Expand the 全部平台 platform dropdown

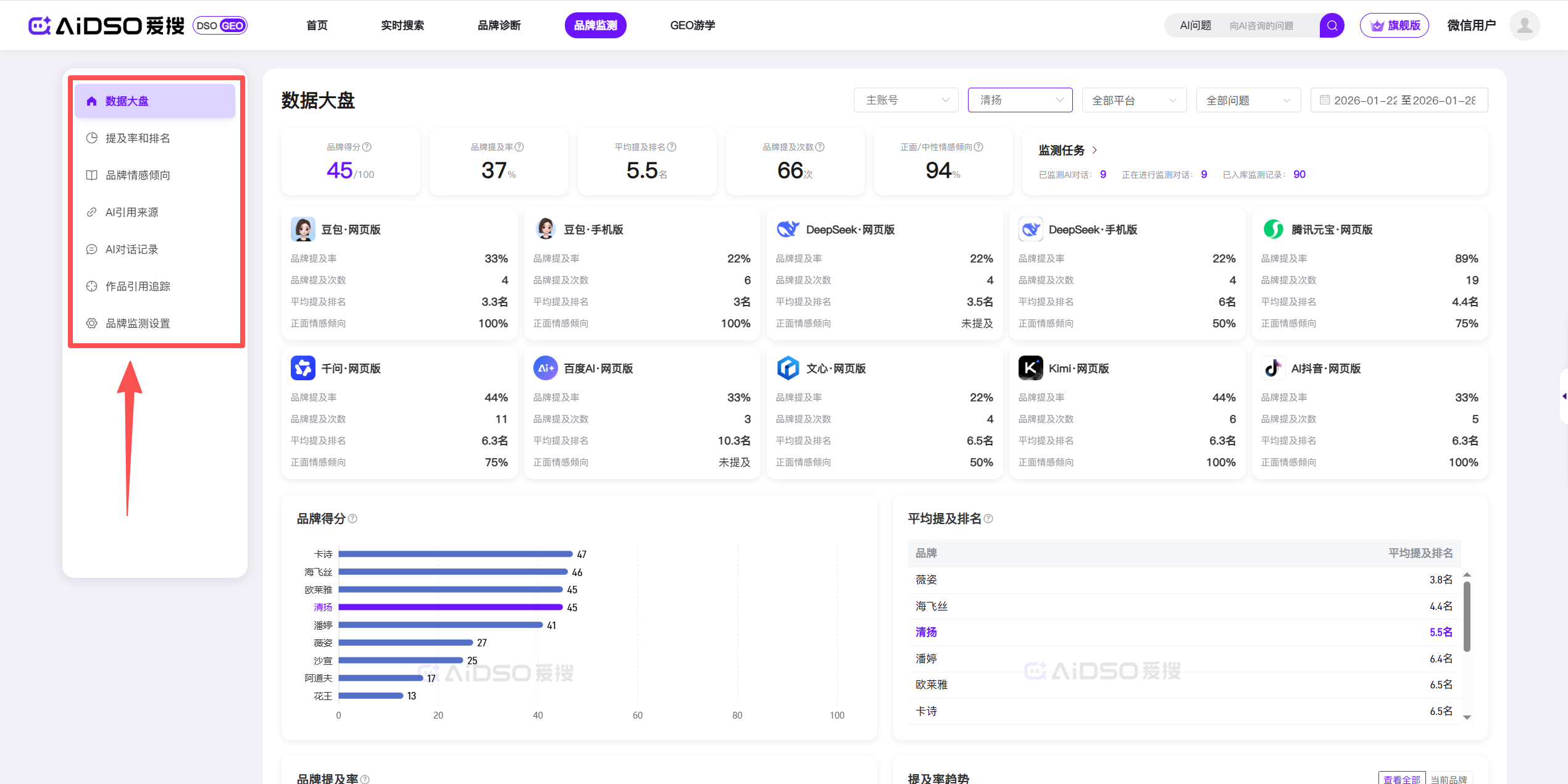click(x=1133, y=100)
